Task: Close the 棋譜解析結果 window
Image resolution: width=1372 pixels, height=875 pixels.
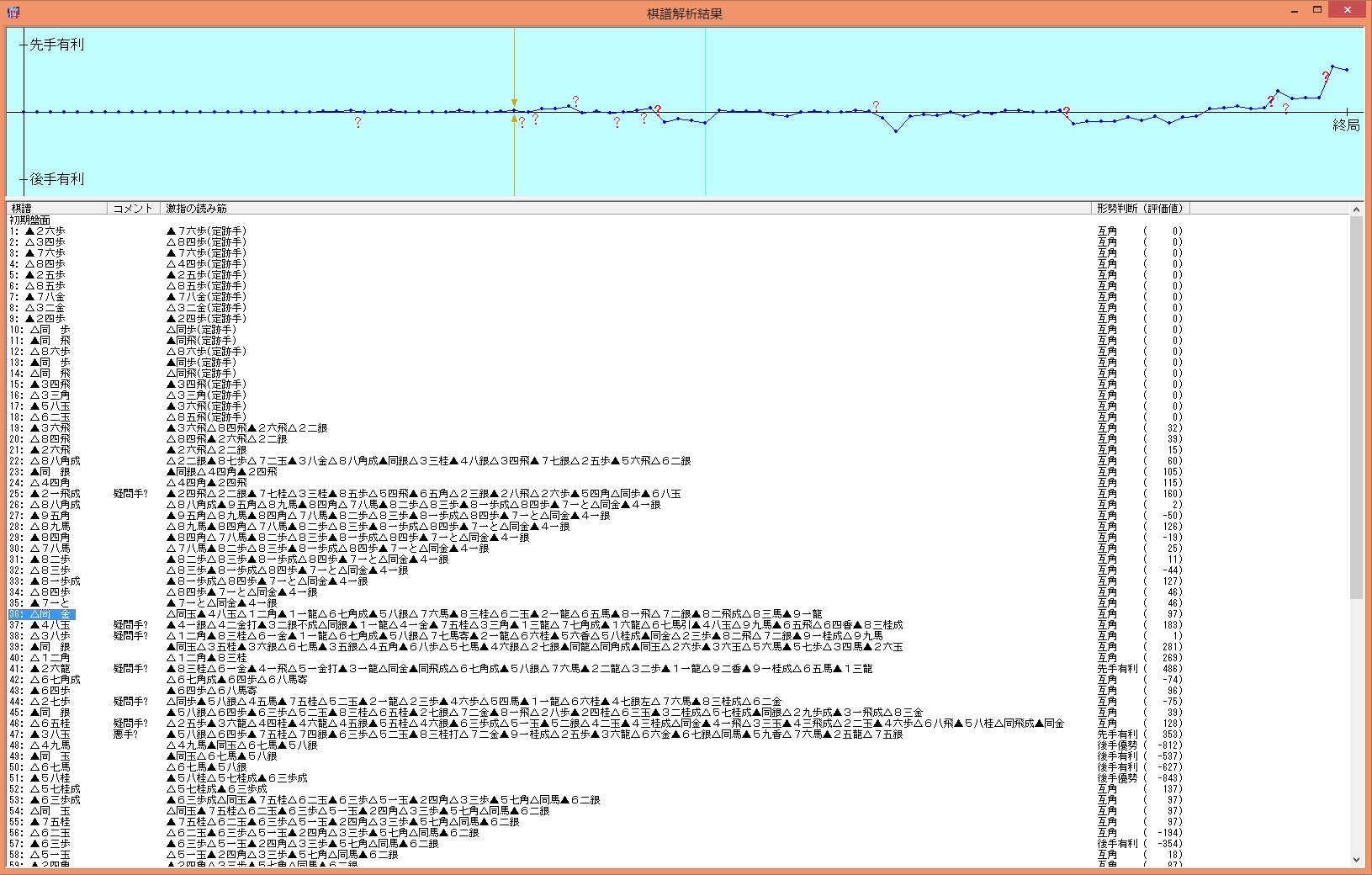Action: pyautogui.click(x=1351, y=11)
